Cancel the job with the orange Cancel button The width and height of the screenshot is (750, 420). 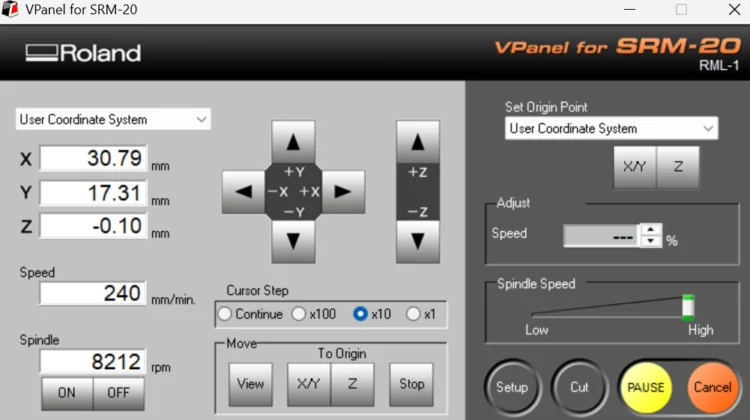(713, 387)
